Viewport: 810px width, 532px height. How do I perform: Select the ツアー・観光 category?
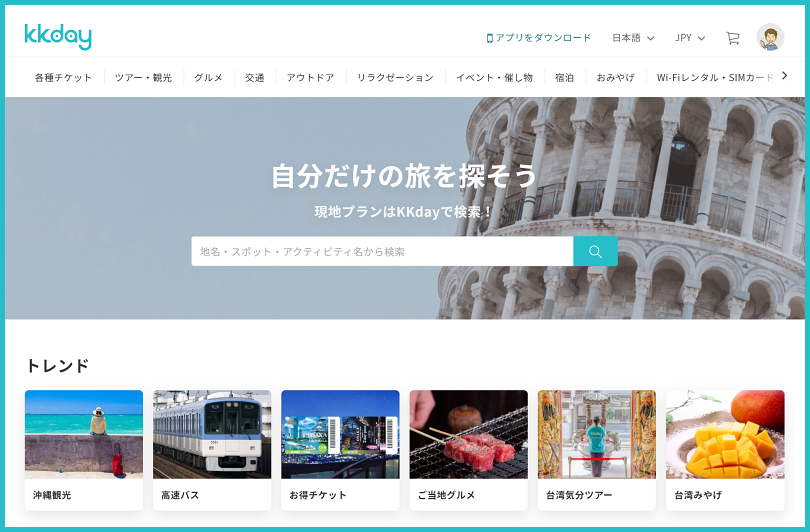click(143, 77)
